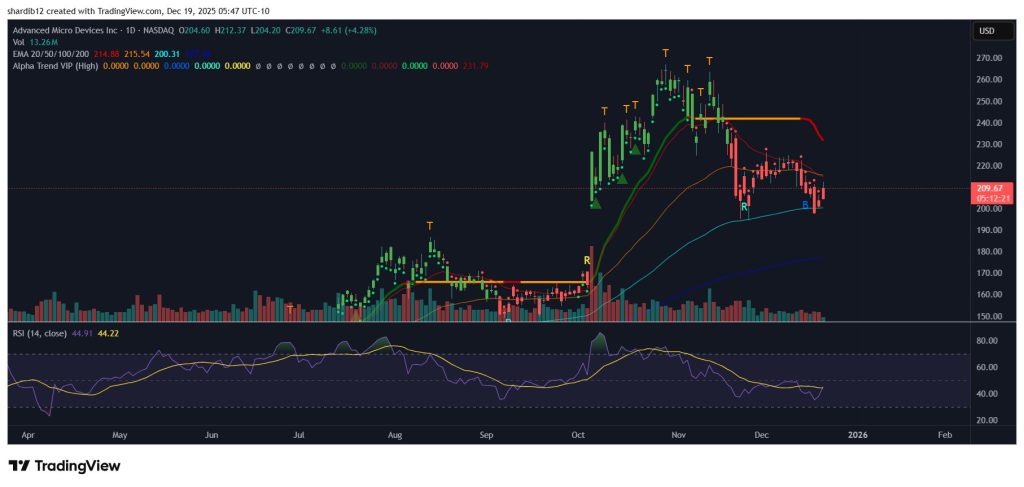Click the yellow R marker in October
Viewport: 1024px width, 487px height.
point(587,260)
